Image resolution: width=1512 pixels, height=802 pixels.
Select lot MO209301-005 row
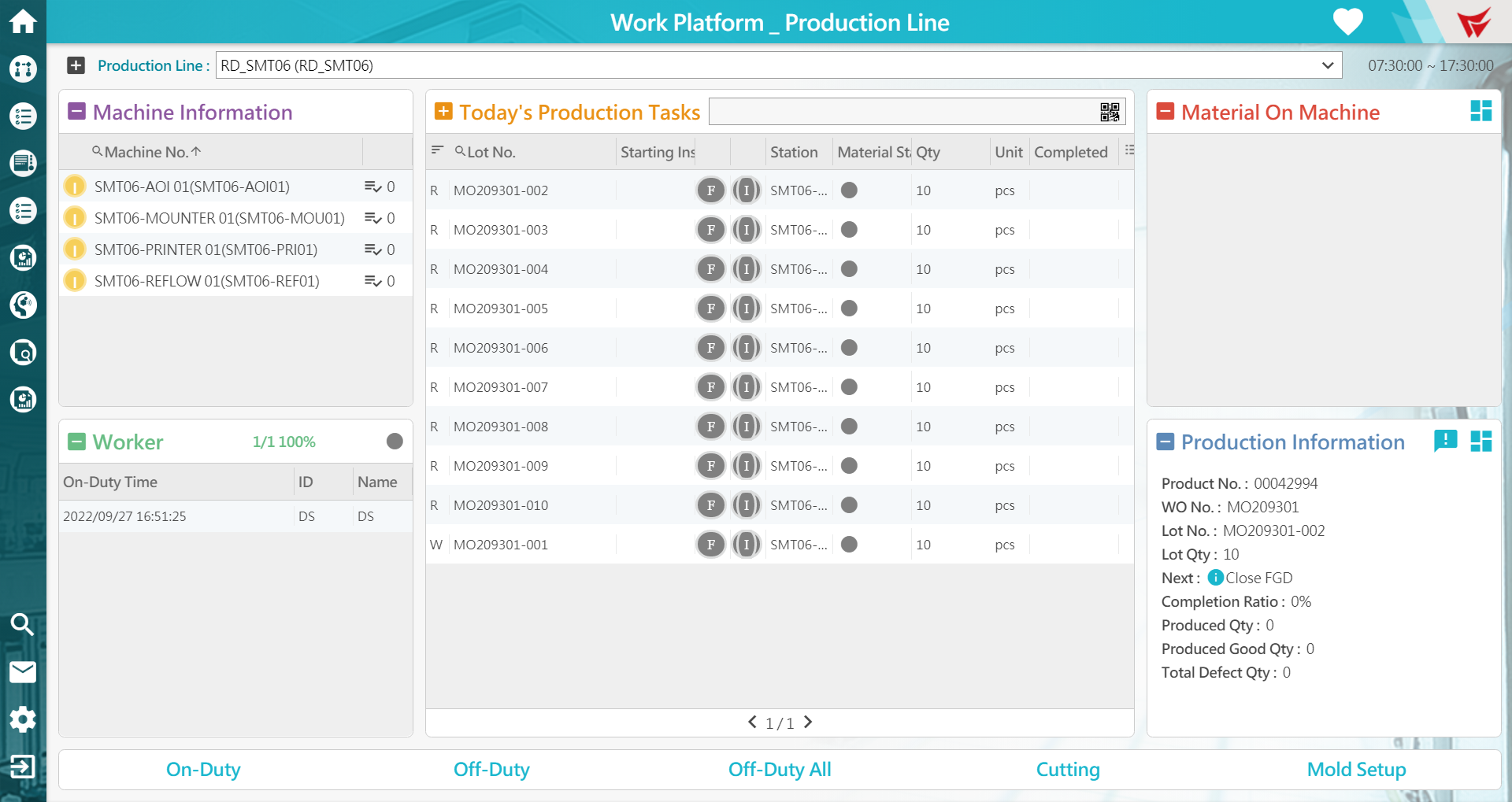point(501,309)
